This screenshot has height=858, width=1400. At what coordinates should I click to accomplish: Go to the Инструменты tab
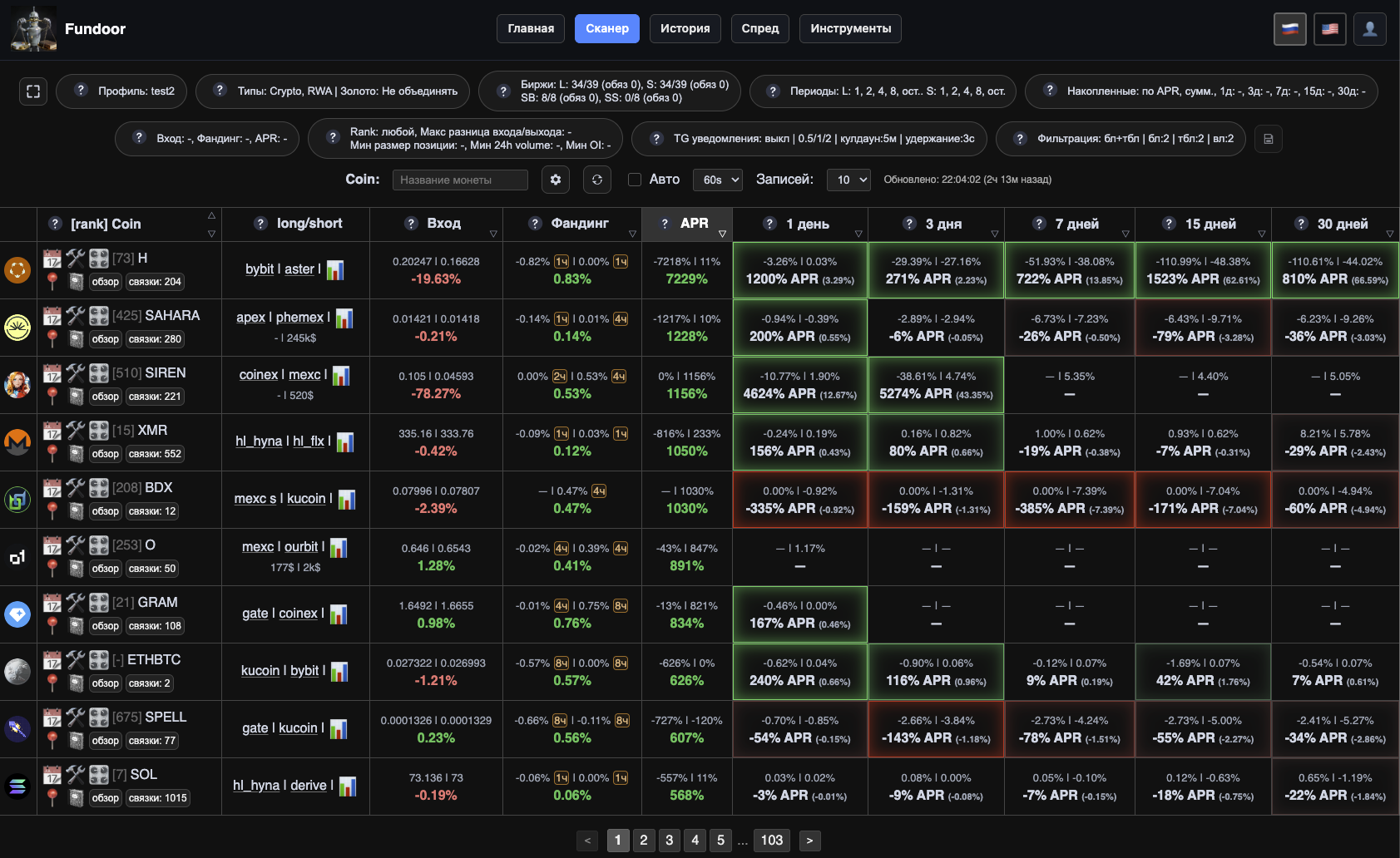[x=851, y=28]
